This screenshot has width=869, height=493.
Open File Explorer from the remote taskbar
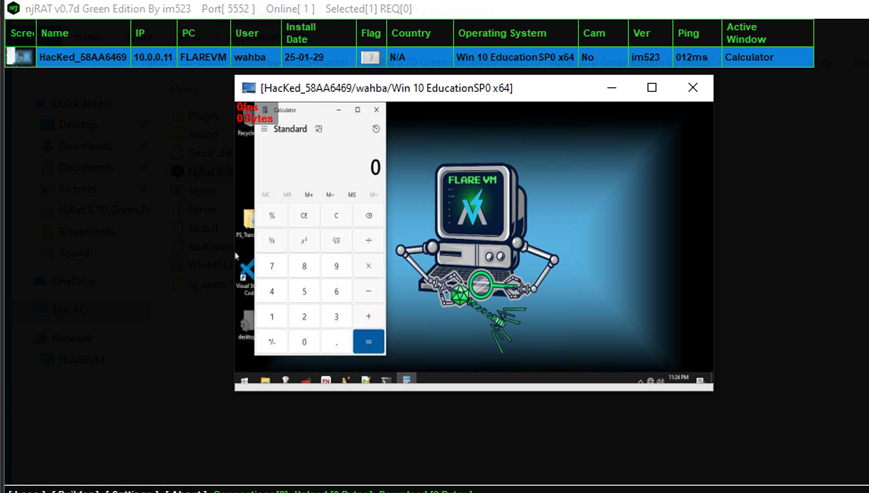click(x=265, y=380)
